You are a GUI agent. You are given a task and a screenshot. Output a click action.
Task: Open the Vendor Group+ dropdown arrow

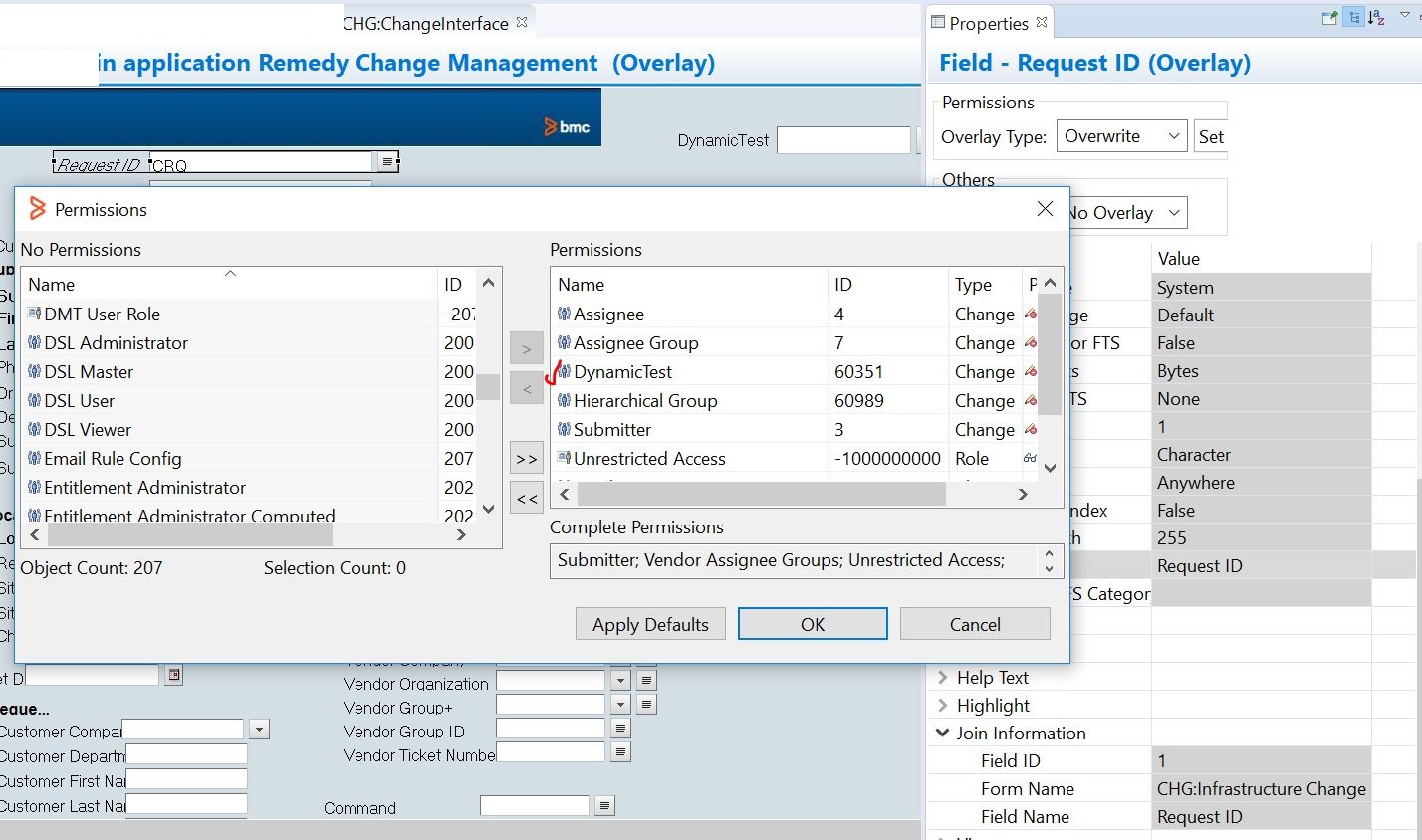(x=621, y=704)
